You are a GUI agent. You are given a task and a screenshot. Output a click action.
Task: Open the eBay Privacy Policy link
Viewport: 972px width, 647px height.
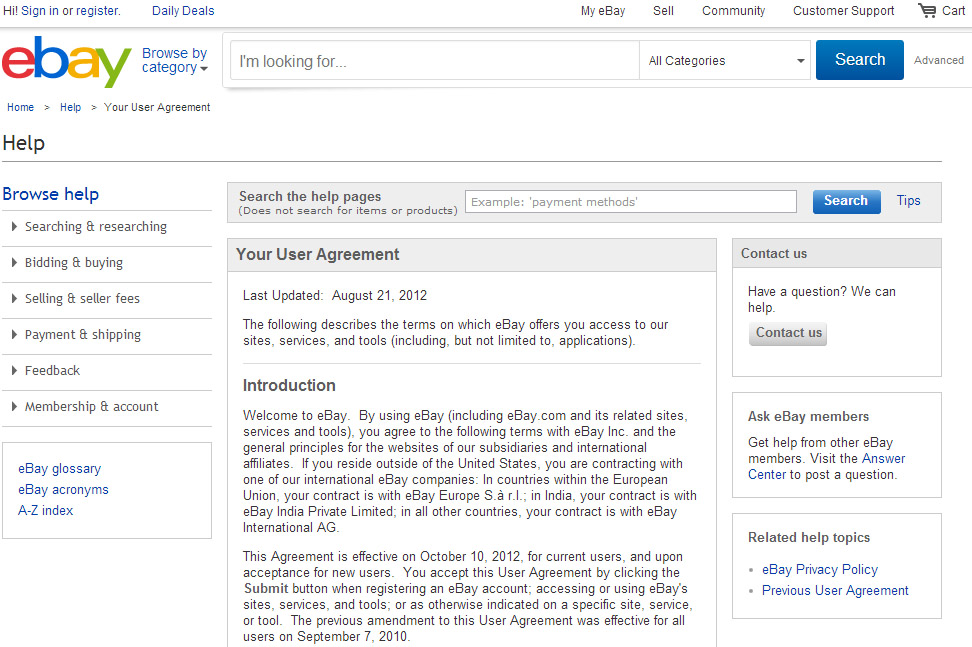(819, 570)
